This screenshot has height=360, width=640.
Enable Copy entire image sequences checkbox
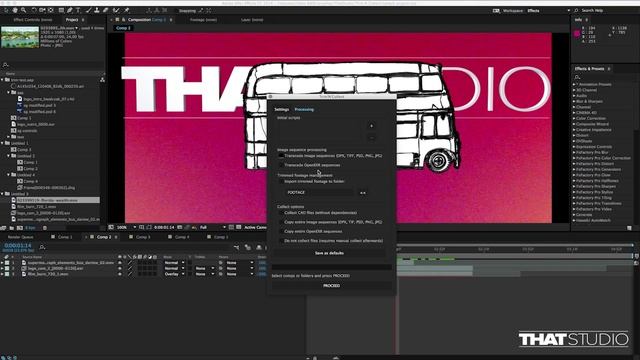281,222
